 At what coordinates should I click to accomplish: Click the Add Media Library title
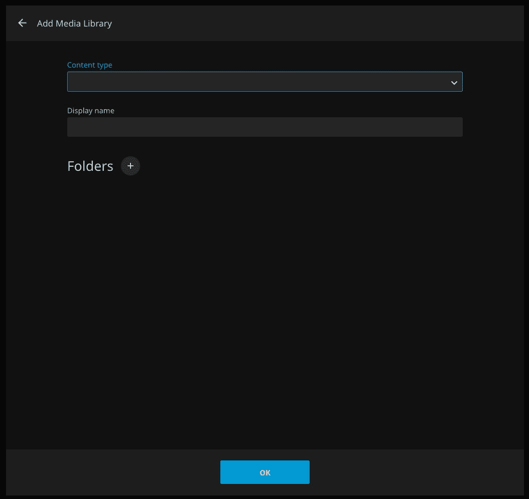click(74, 24)
